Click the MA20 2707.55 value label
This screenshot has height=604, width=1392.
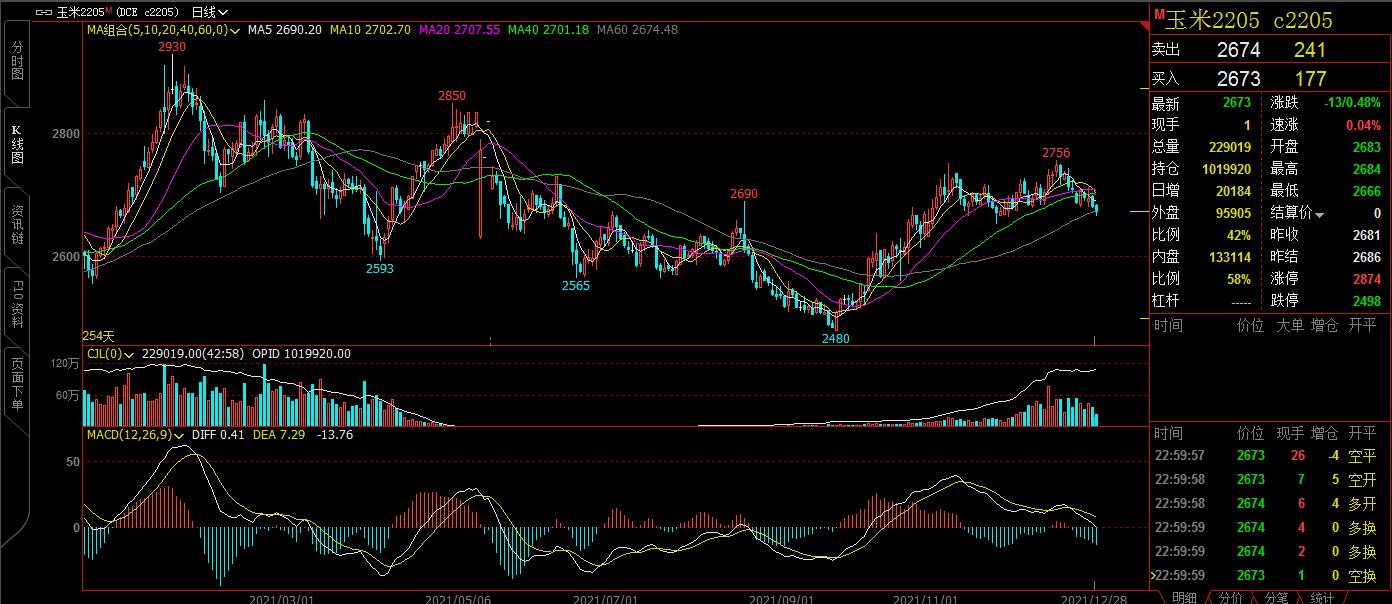click(x=458, y=30)
